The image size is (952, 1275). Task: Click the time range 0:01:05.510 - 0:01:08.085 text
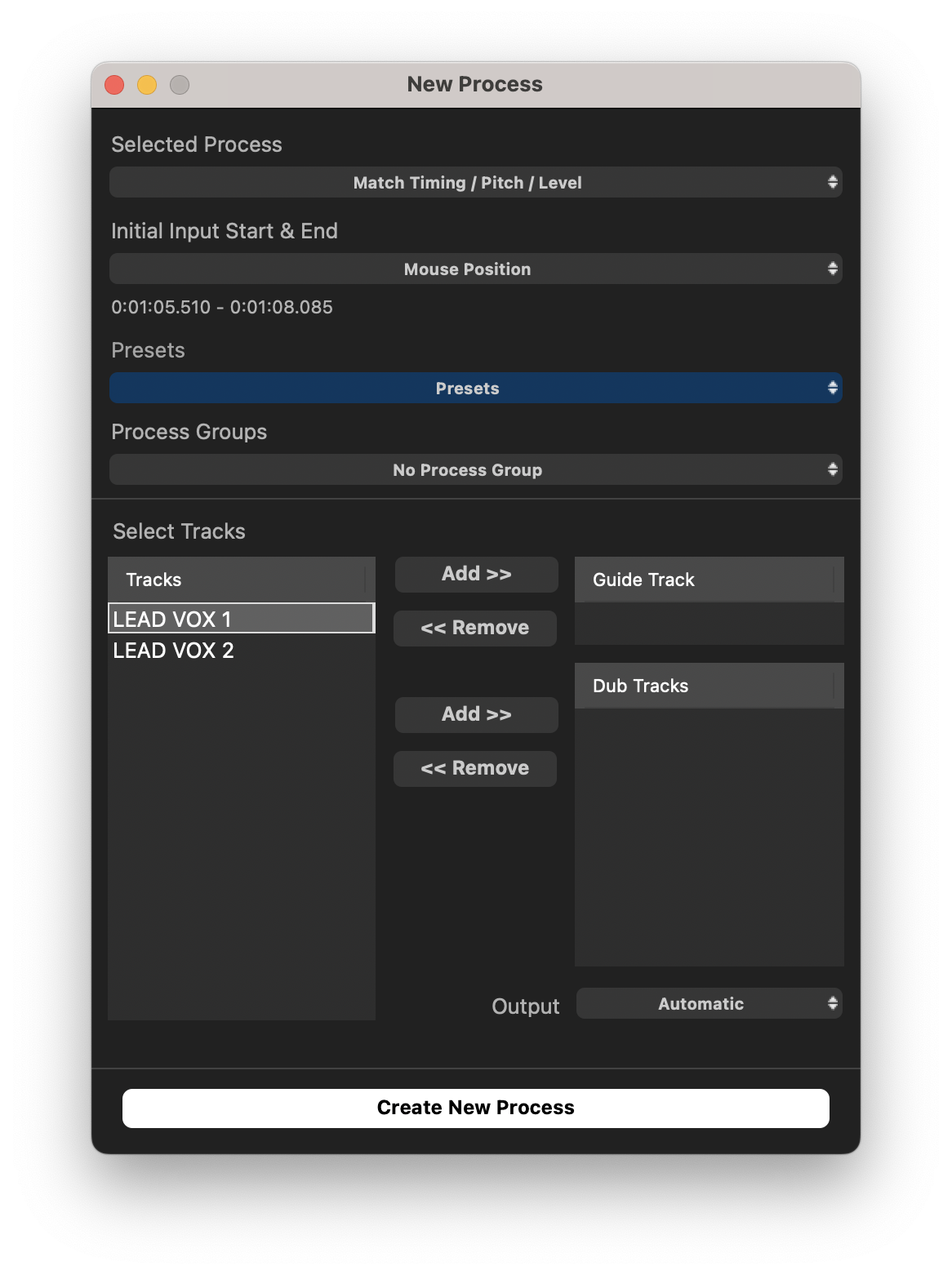pyautogui.click(x=221, y=307)
